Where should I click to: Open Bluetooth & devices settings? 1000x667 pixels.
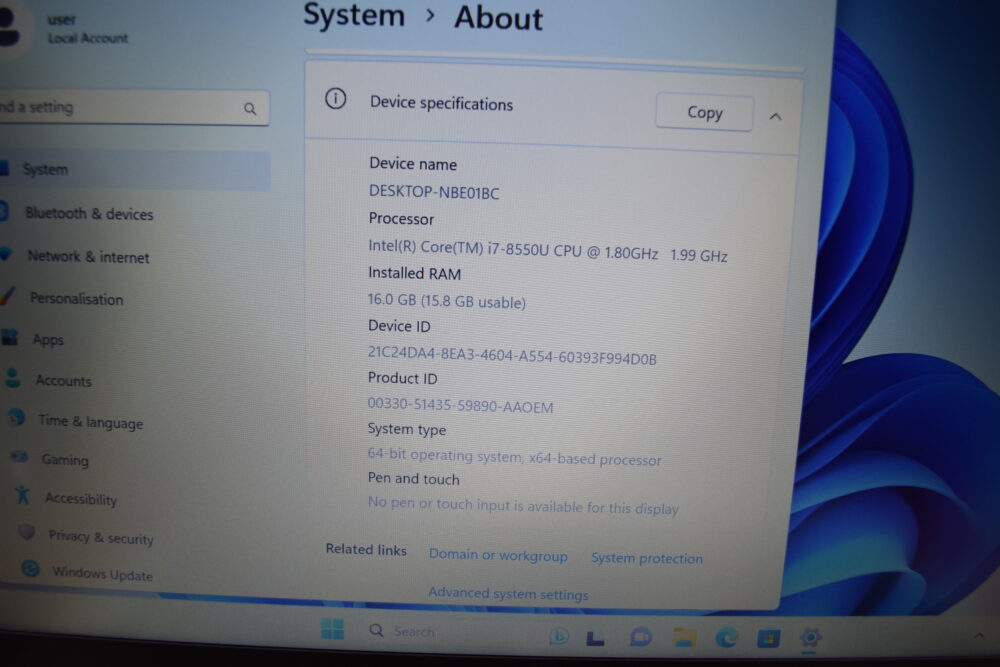point(89,214)
